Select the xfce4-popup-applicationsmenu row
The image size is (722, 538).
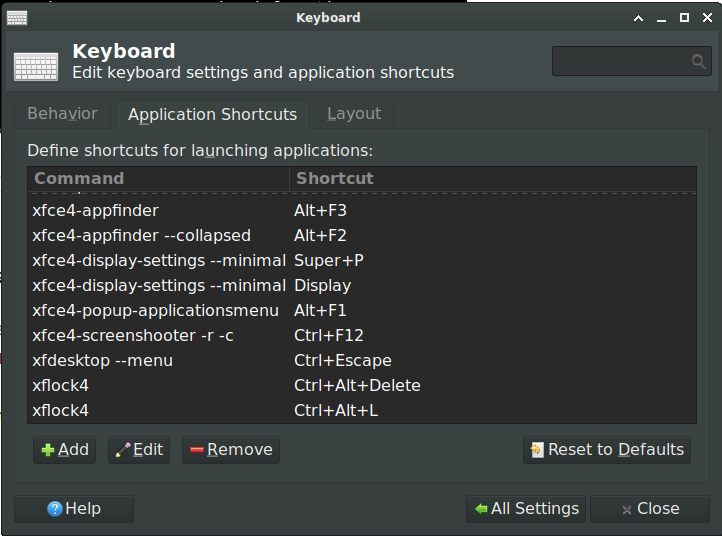[362, 310]
